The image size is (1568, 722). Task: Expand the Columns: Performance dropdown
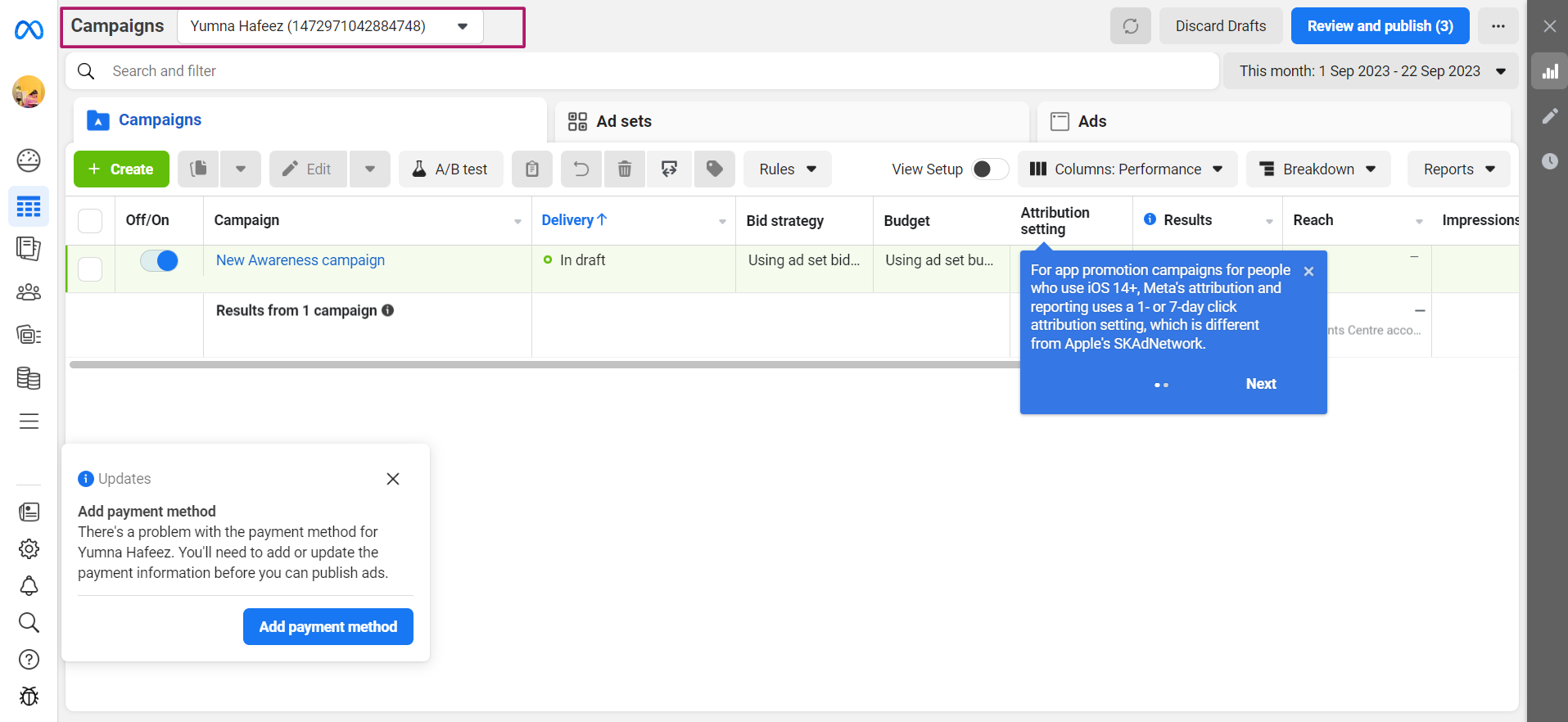tap(1126, 169)
